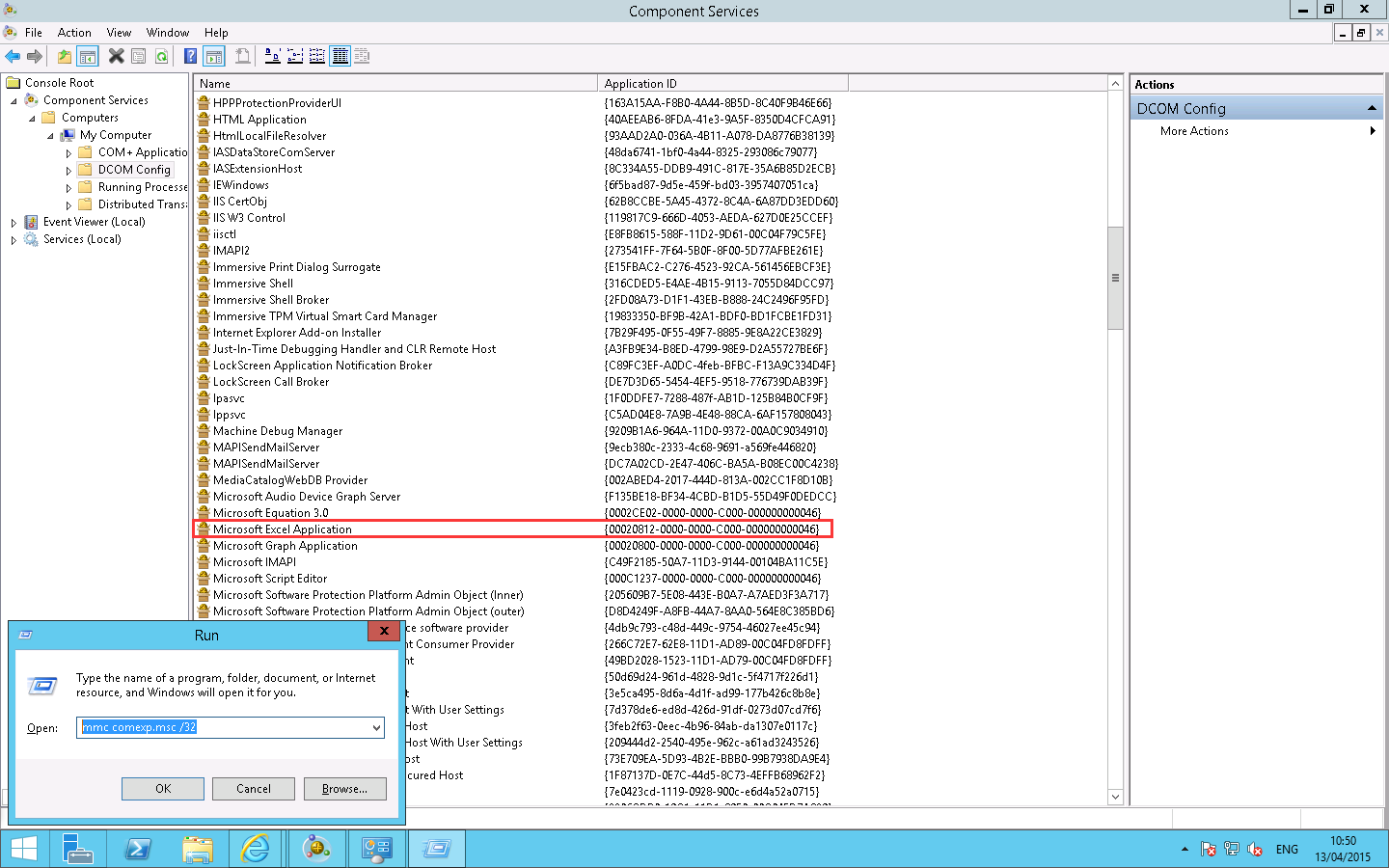Launch Server Manager from the taskbar
1389x868 pixels.
tap(78, 849)
